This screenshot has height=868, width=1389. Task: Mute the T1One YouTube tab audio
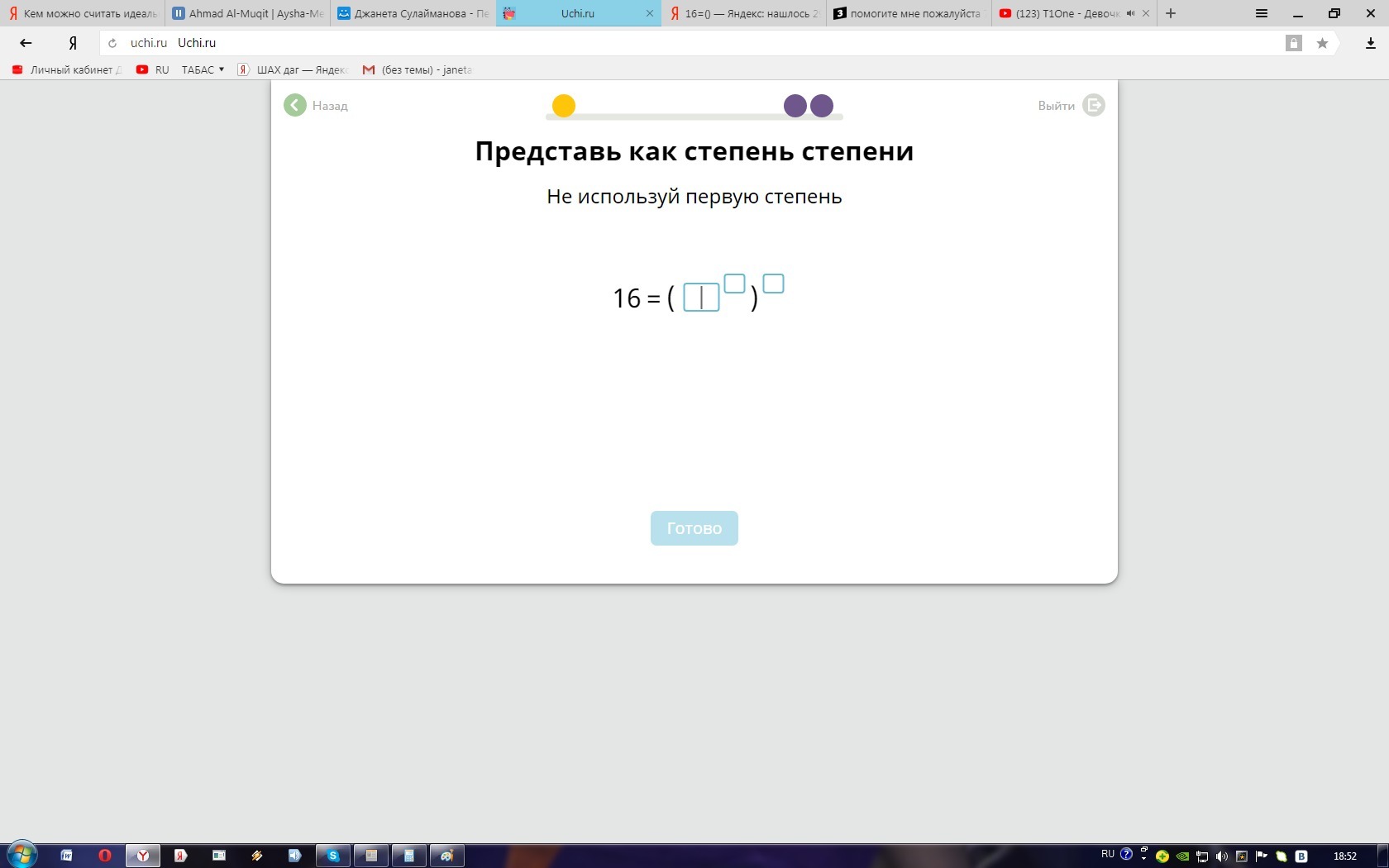[1130, 13]
